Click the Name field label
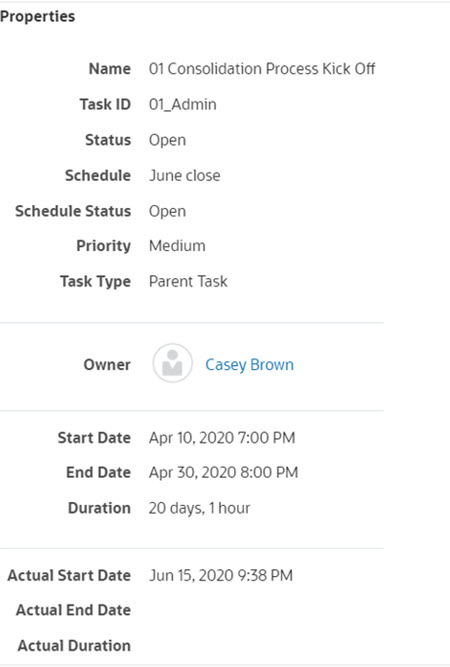The image size is (450, 667). click(x=110, y=68)
